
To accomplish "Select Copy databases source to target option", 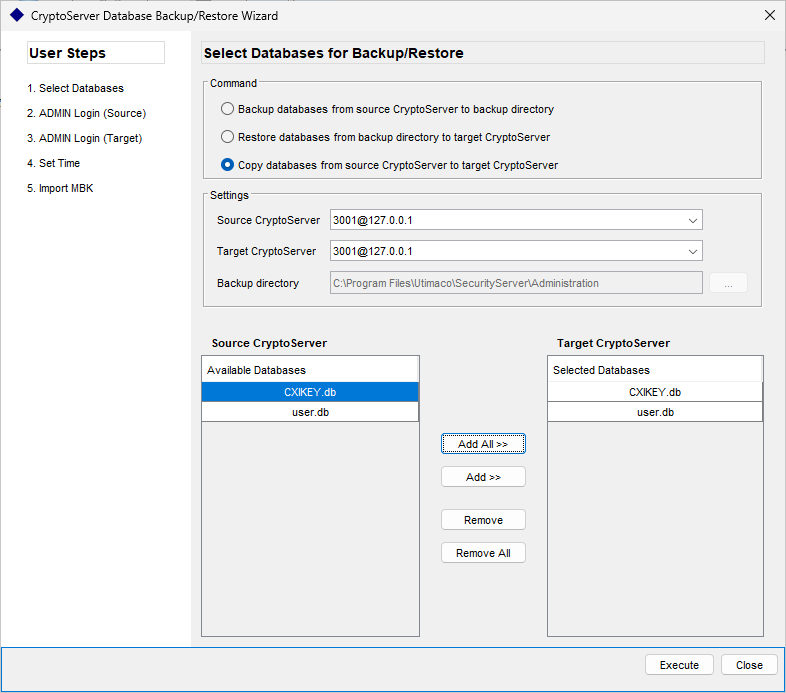I will tap(227, 165).
